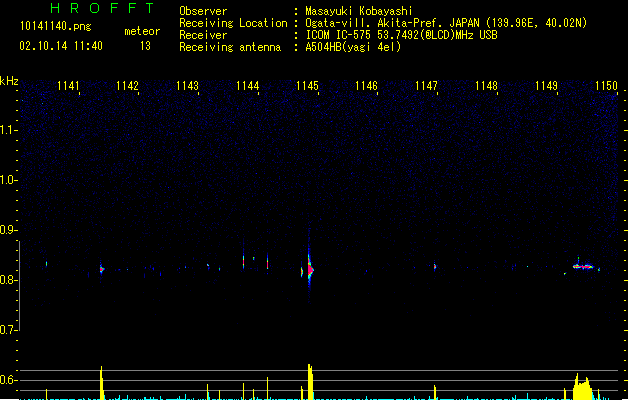Click the meteor echo near 1147

pyautogui.click(x=434, y=266)
